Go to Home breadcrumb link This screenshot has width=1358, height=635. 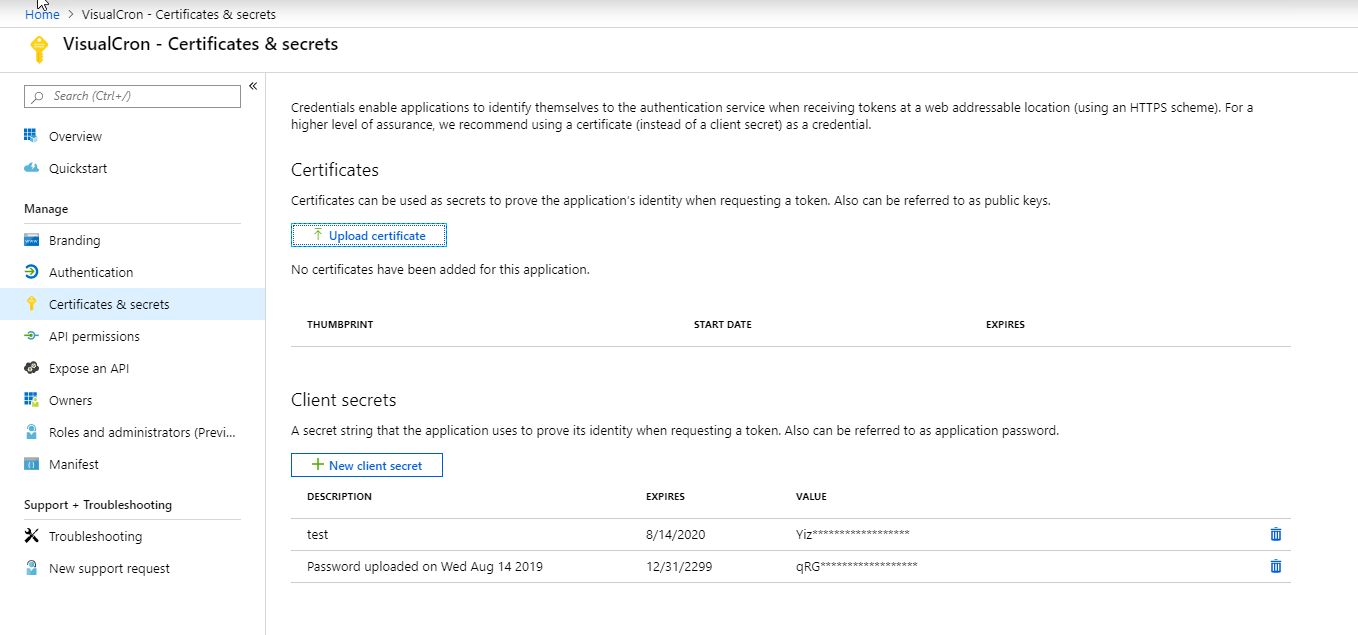(42, 15)
